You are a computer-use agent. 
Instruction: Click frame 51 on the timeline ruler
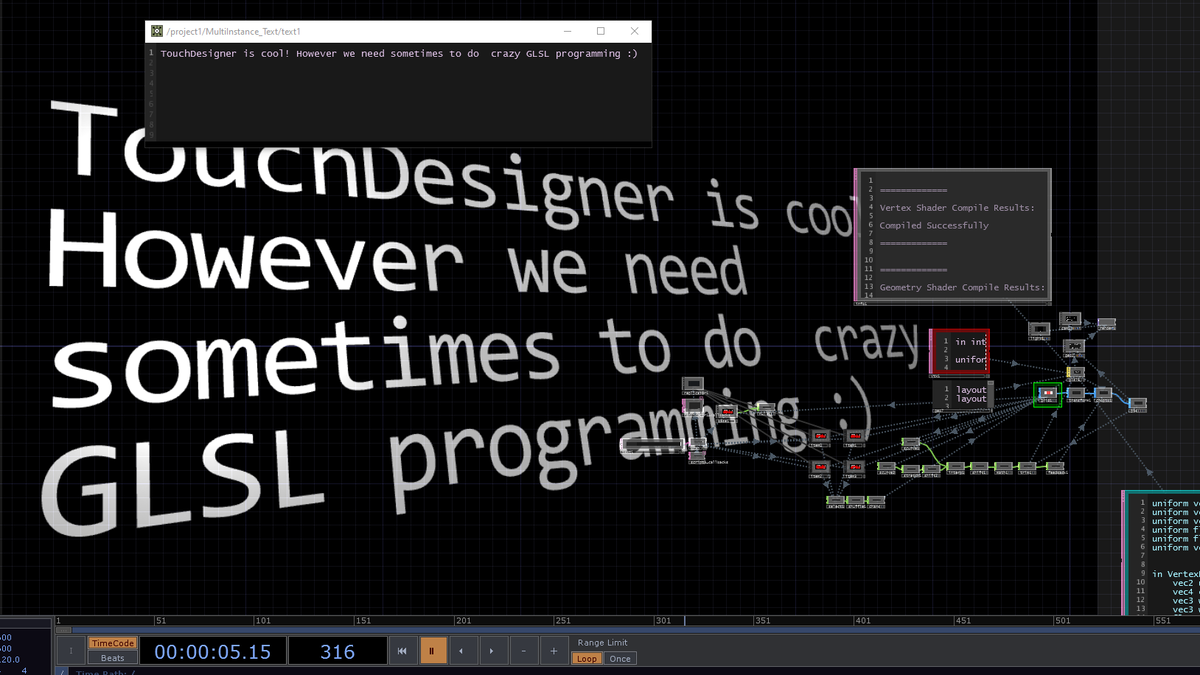click(160, 621)
